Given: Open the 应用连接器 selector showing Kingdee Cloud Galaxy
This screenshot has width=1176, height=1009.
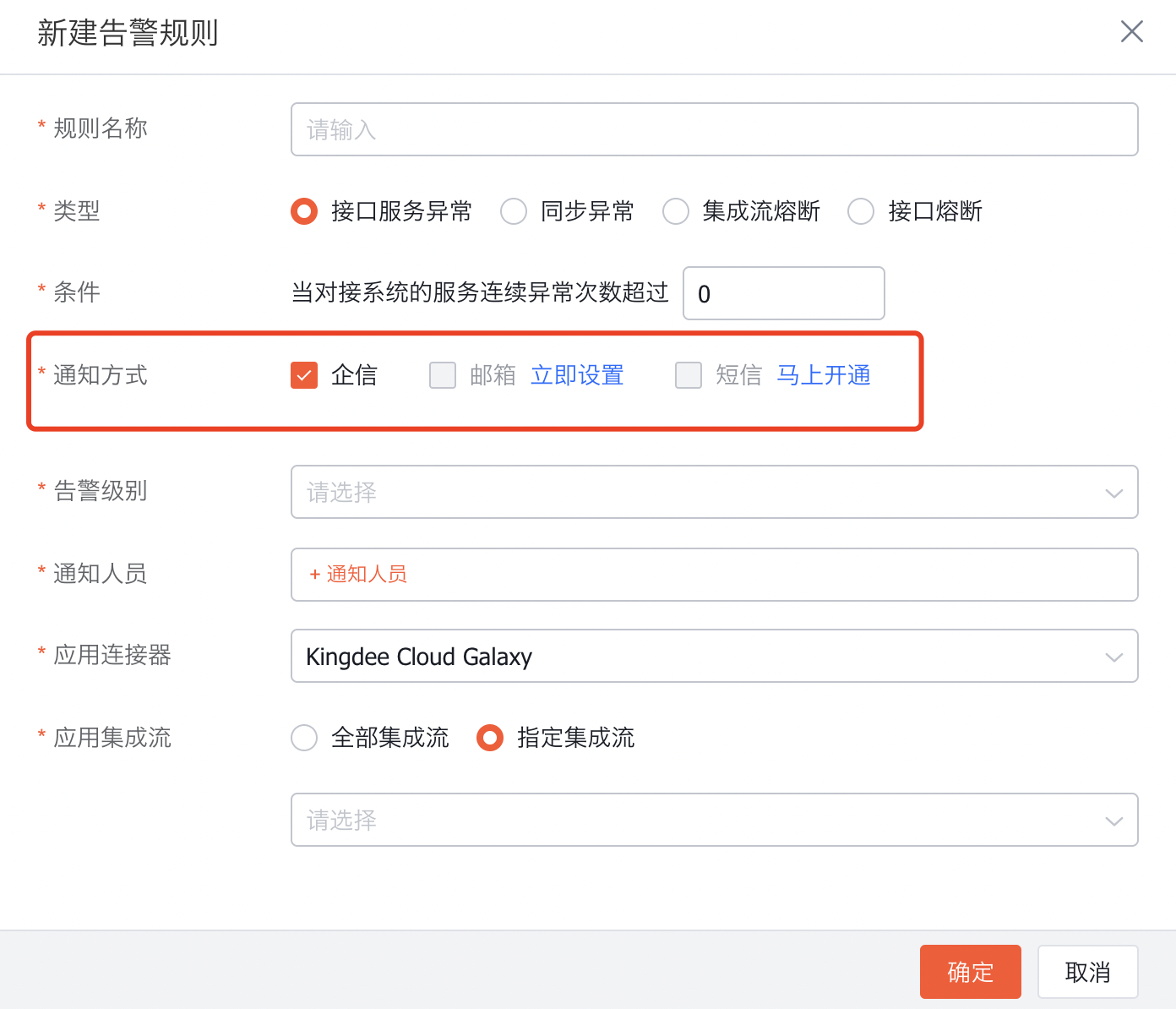Looking at the screenshot, I should click(714, 656).
